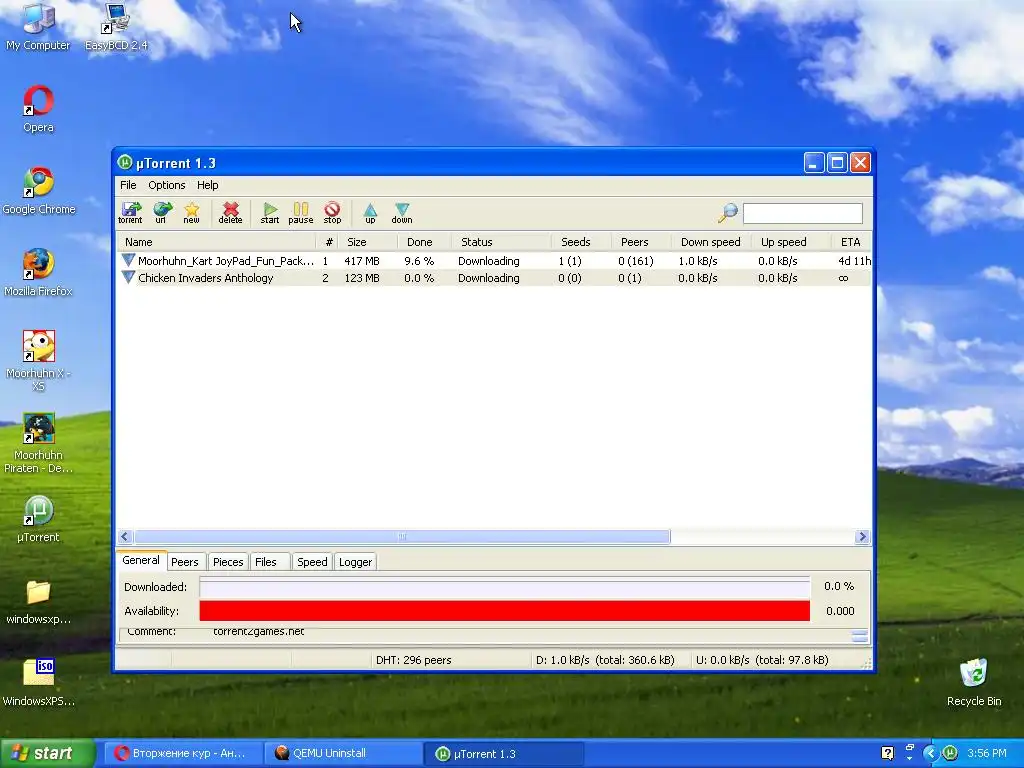
Task: Click the µTorrent 1.3 taskbar button
Action: tap(504, 753)
